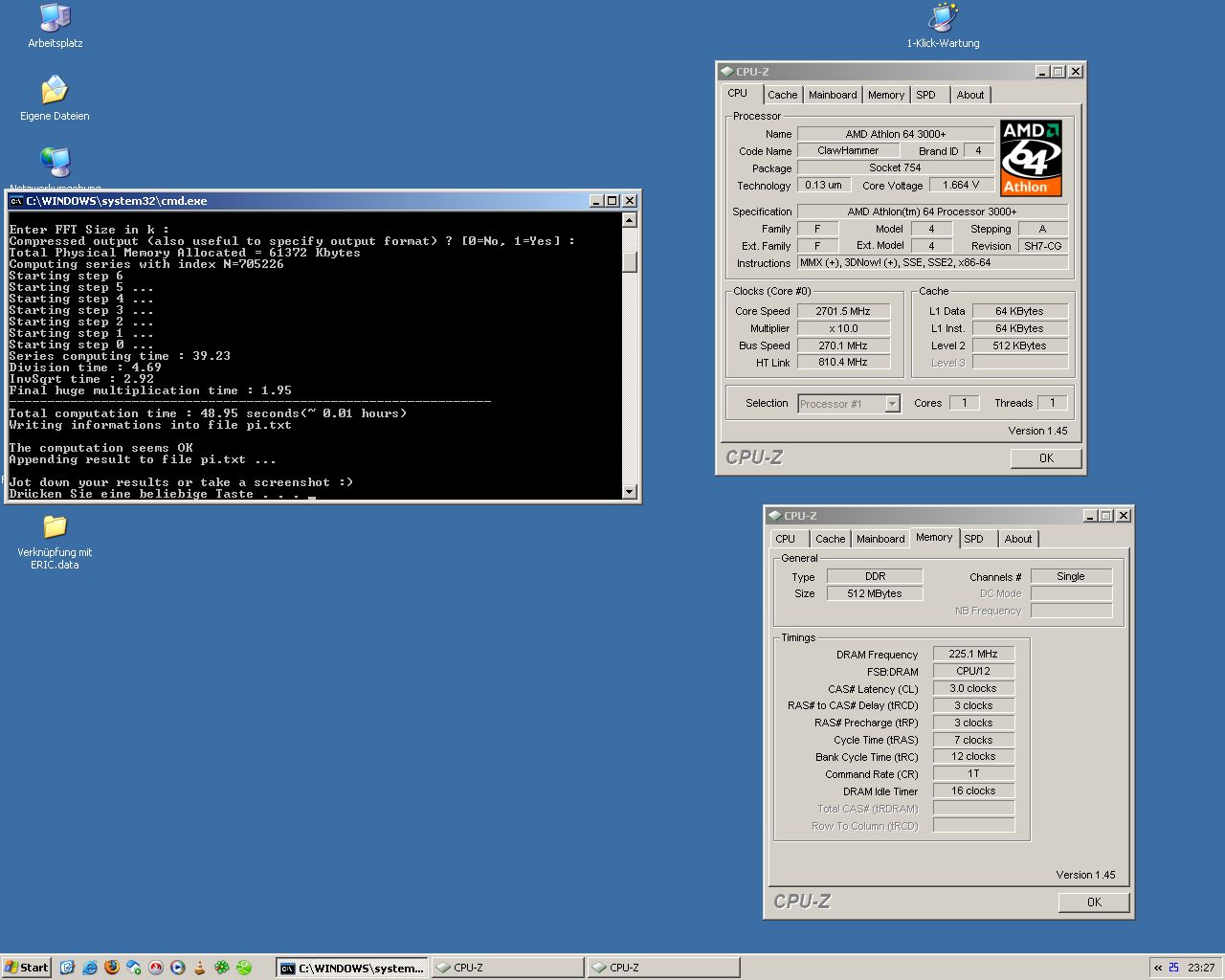Click the memory Size value 512 MBytes
The width and height of the screenshot is (1225, 980).
(875, 593)
